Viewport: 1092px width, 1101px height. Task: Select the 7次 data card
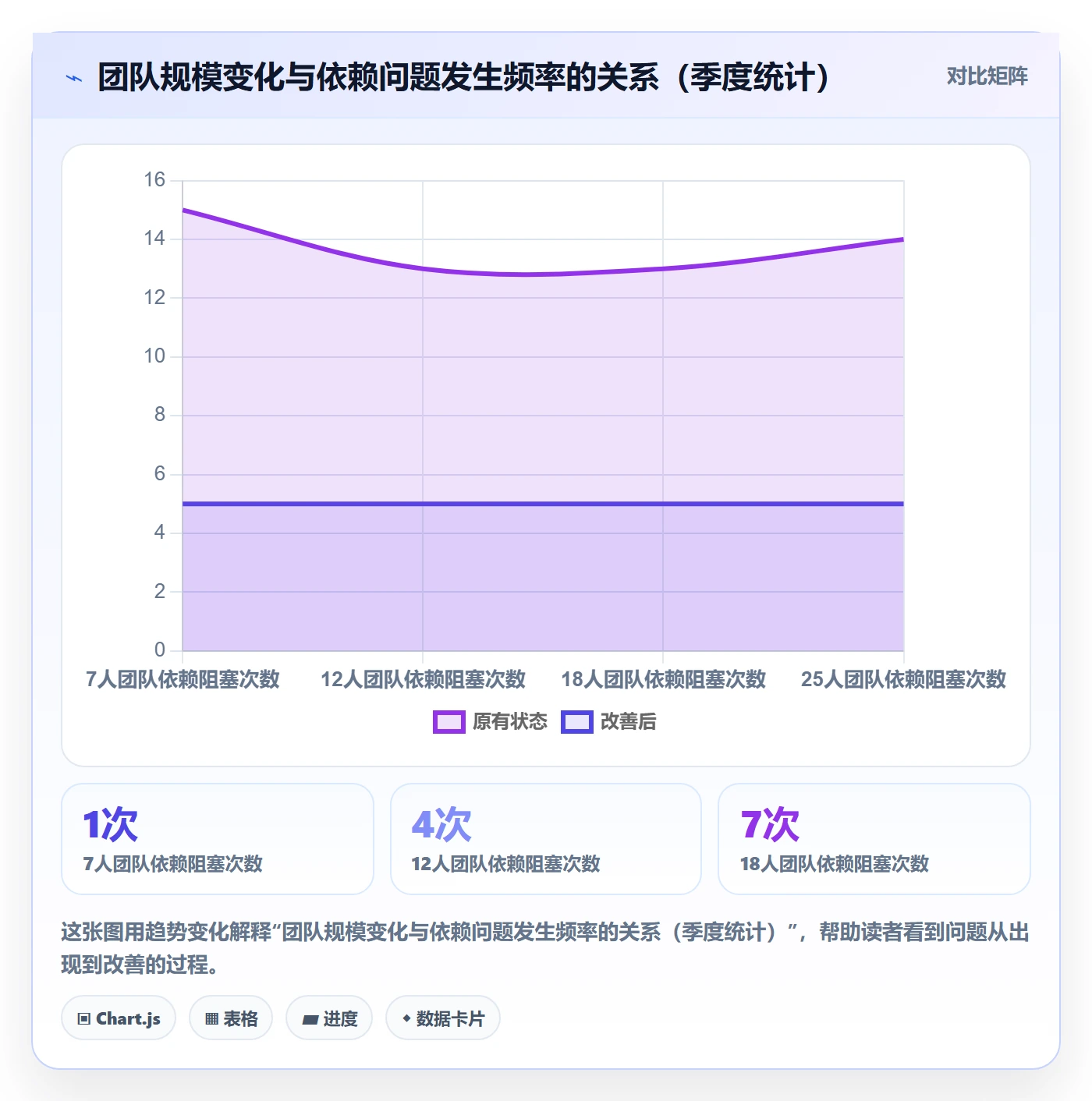(874, 839)
